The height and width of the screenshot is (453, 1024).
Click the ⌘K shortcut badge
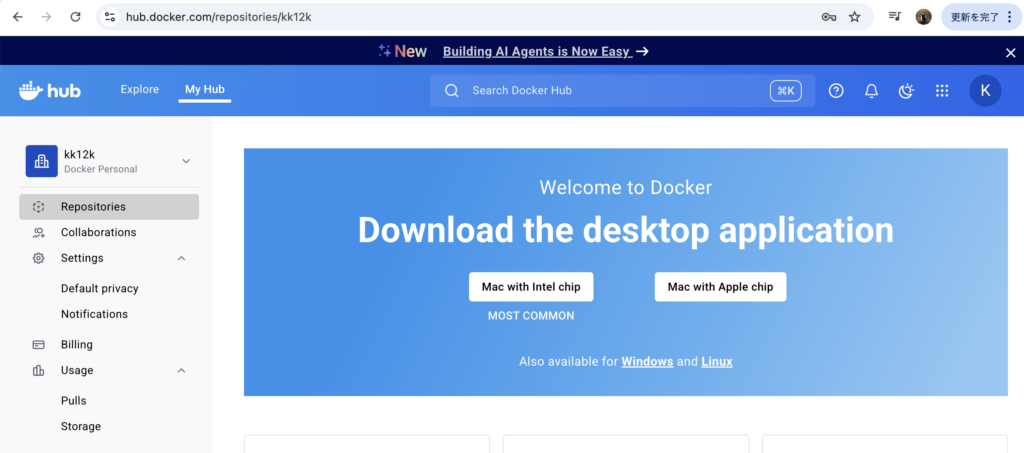point(786,91)
